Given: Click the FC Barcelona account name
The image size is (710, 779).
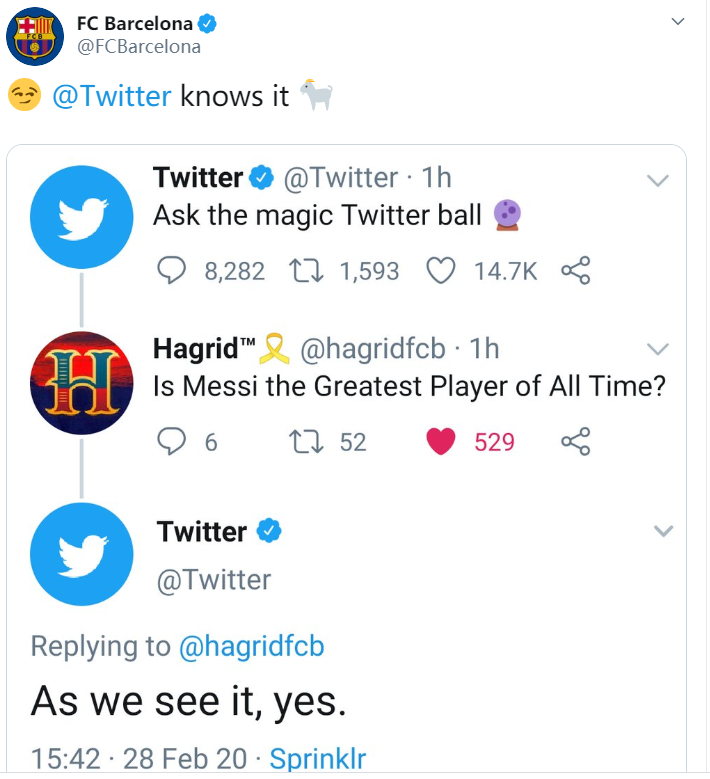Looking at the screenshot, I should tap(135, 23).
